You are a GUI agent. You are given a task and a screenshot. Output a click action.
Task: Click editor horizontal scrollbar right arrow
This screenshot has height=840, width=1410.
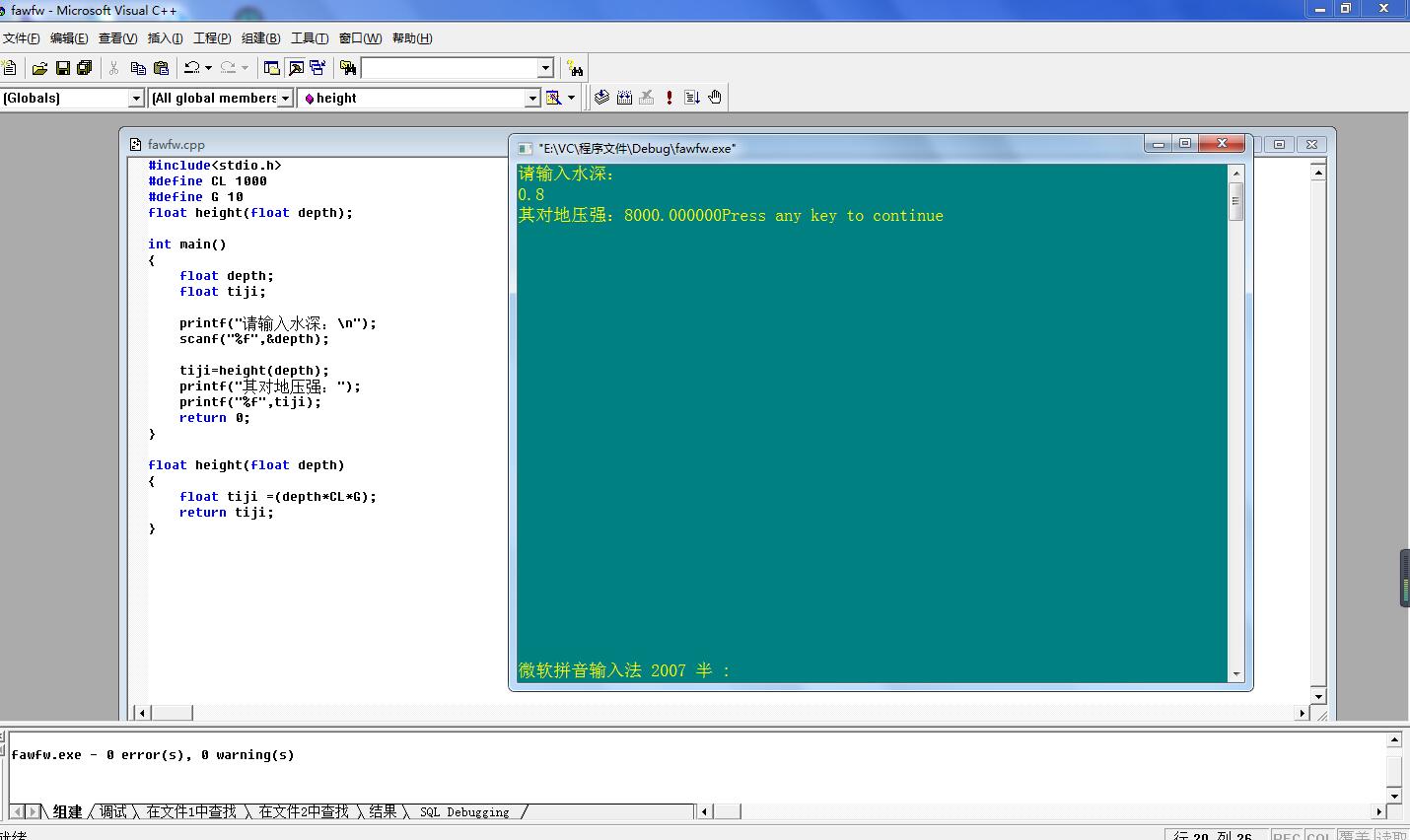pyautogui.click(x=1303, y=713)
